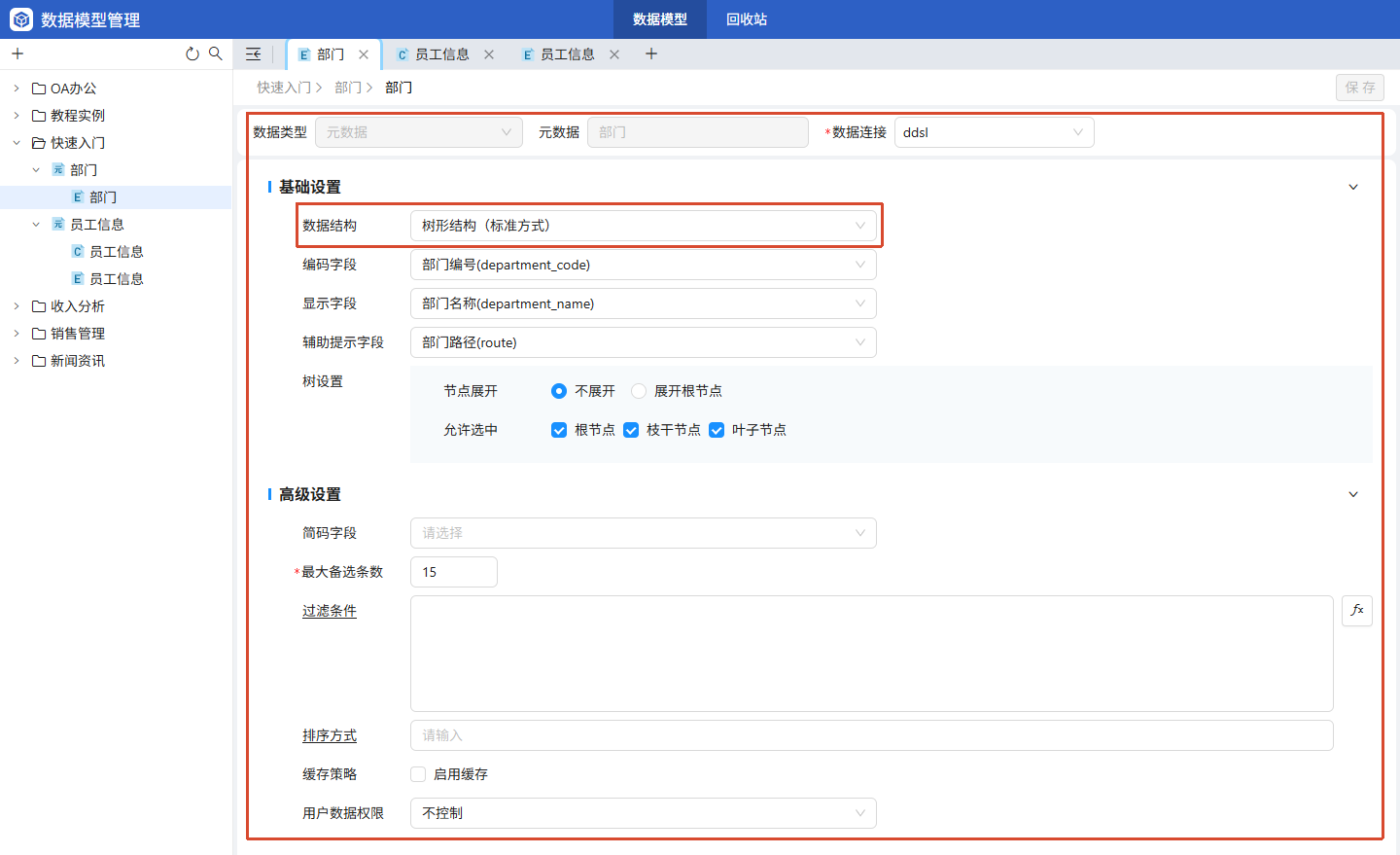Click the 数据模型管理 app logo icon
The image size is (1400, 855).
pos(21,19)
